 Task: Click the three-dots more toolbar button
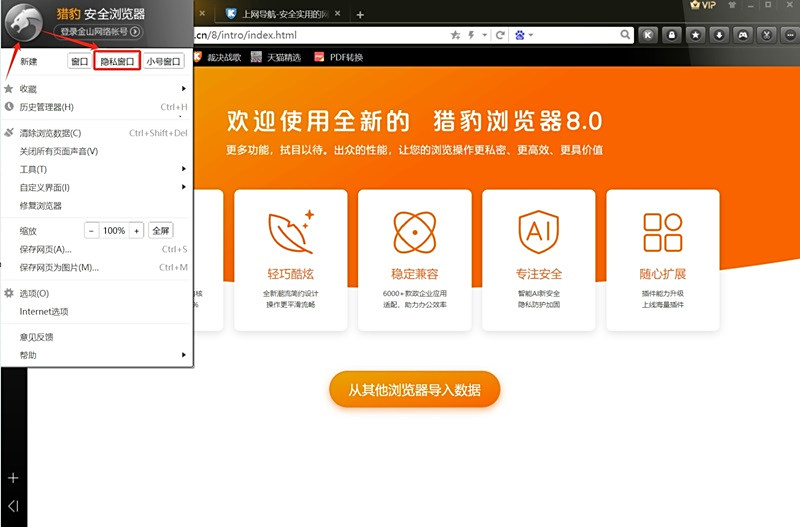tap(790, 35)
